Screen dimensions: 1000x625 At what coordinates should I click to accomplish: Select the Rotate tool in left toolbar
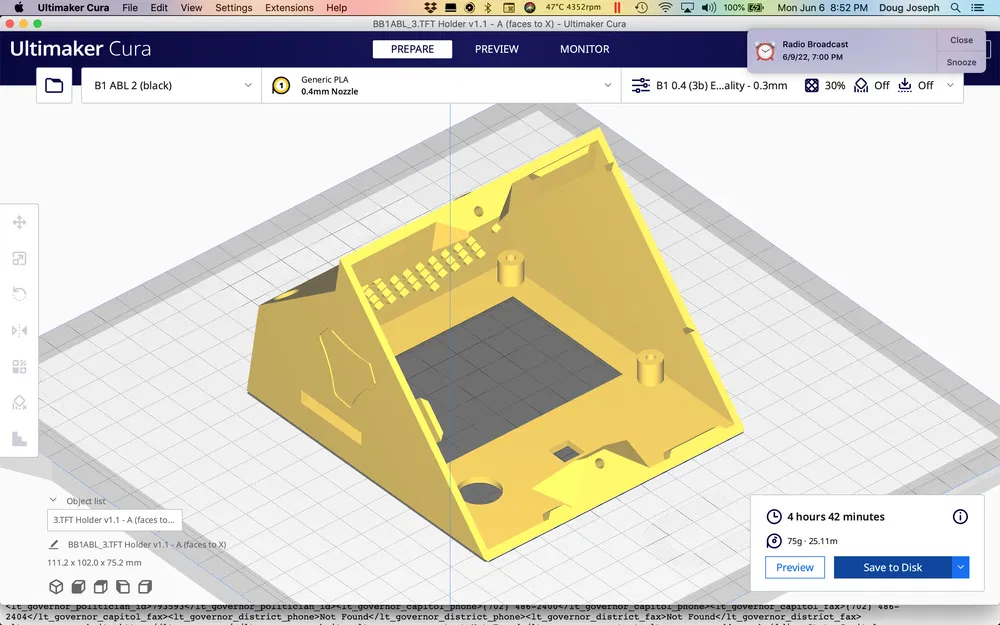coord(19,294)
